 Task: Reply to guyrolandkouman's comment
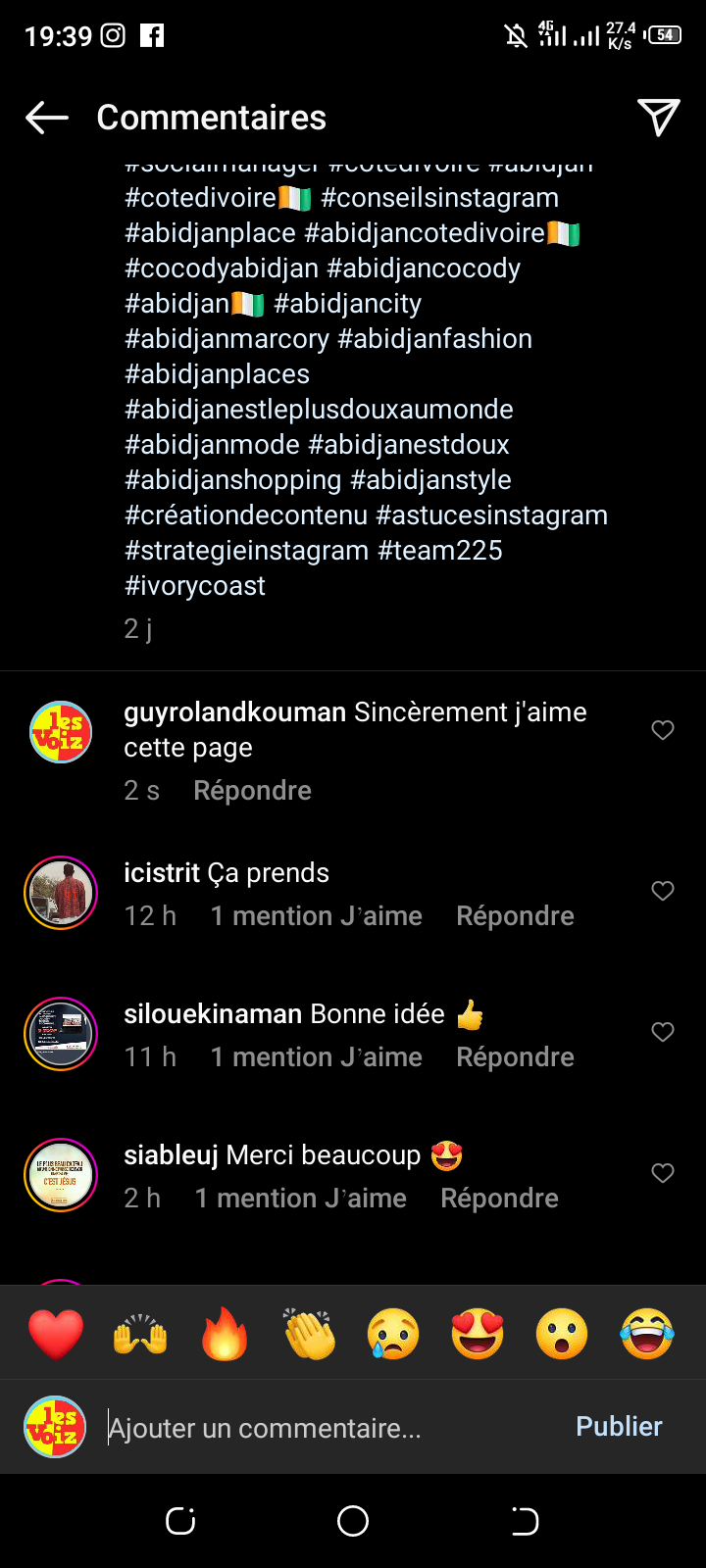[252, 791]
